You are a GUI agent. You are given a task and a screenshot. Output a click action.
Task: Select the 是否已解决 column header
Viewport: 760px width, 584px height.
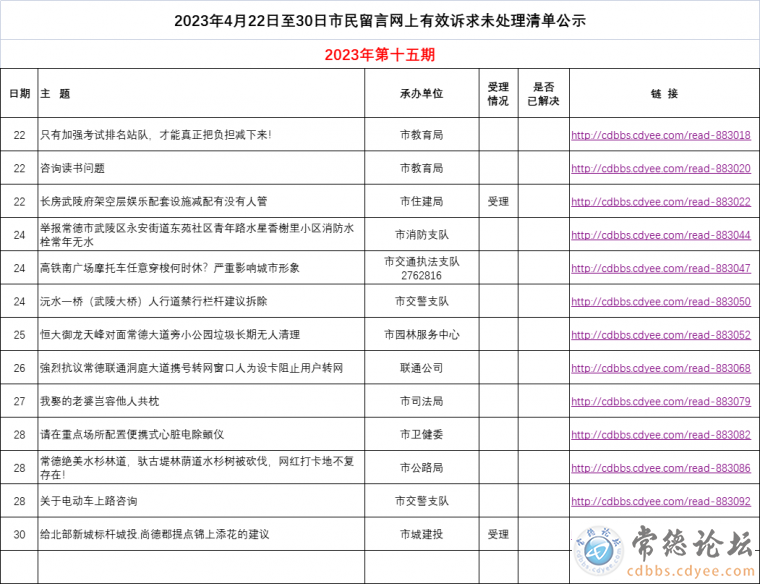tap(543, 94)
